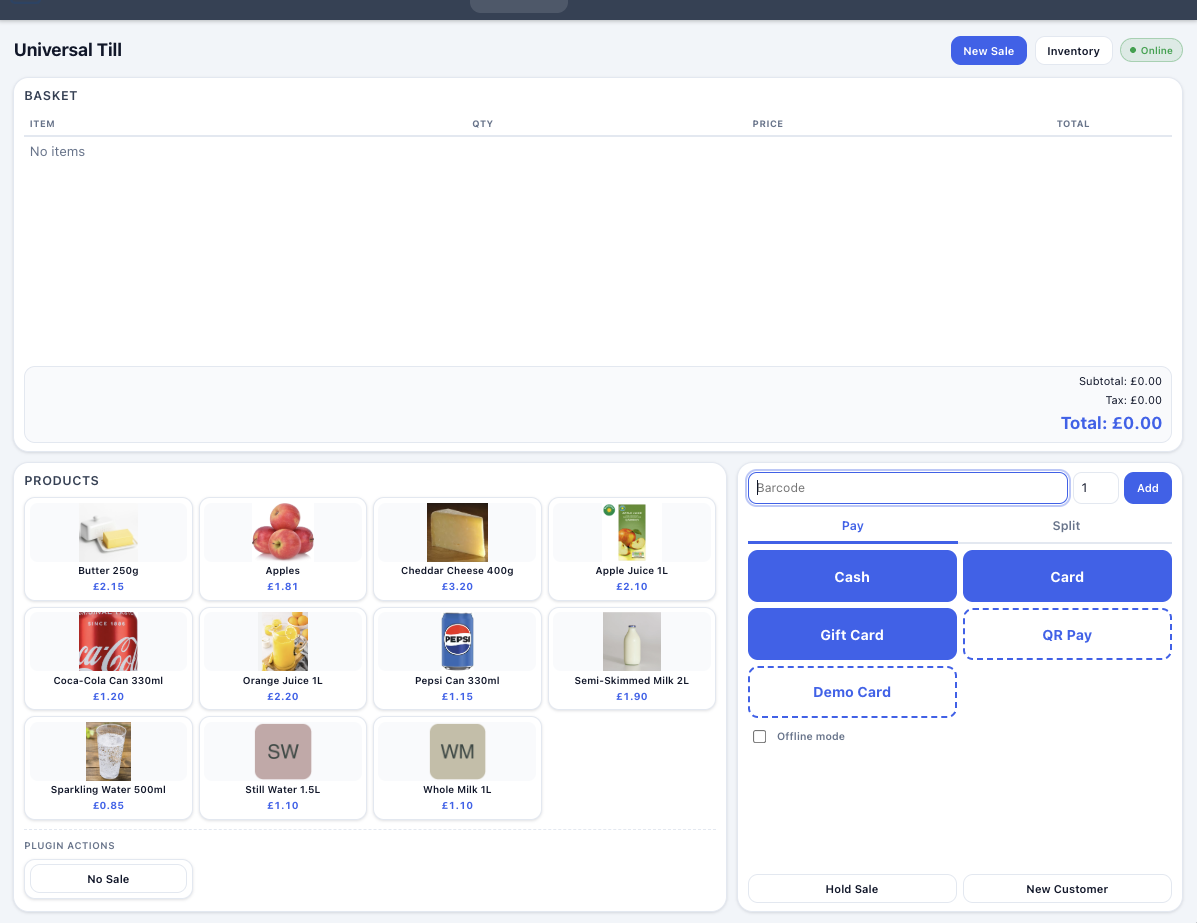Add Sparkling Water 500ml to basket
Viewport: 1197px width, 923px height.
click(108, 767)
